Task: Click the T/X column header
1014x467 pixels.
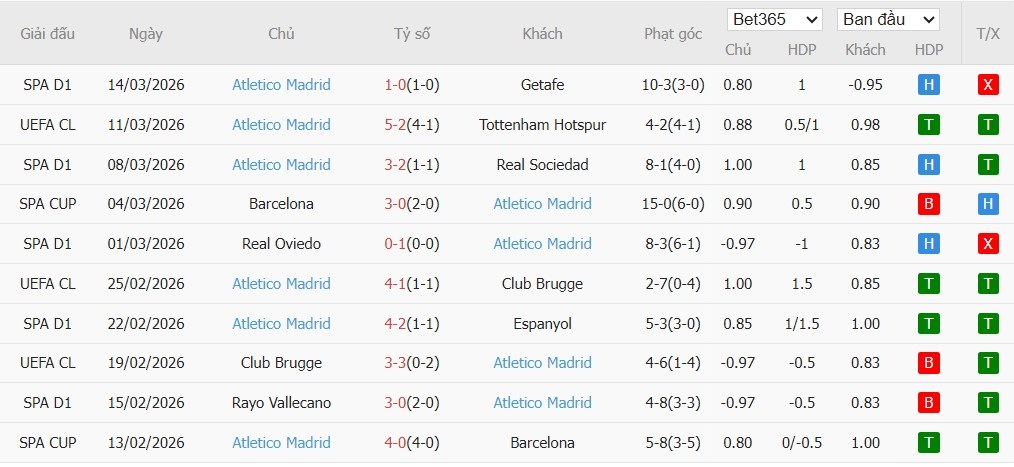Action: [987, 34]
